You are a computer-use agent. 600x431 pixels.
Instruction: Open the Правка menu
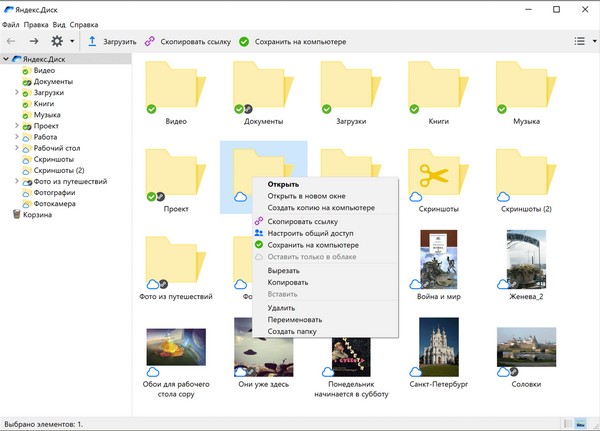pos(36,25)
